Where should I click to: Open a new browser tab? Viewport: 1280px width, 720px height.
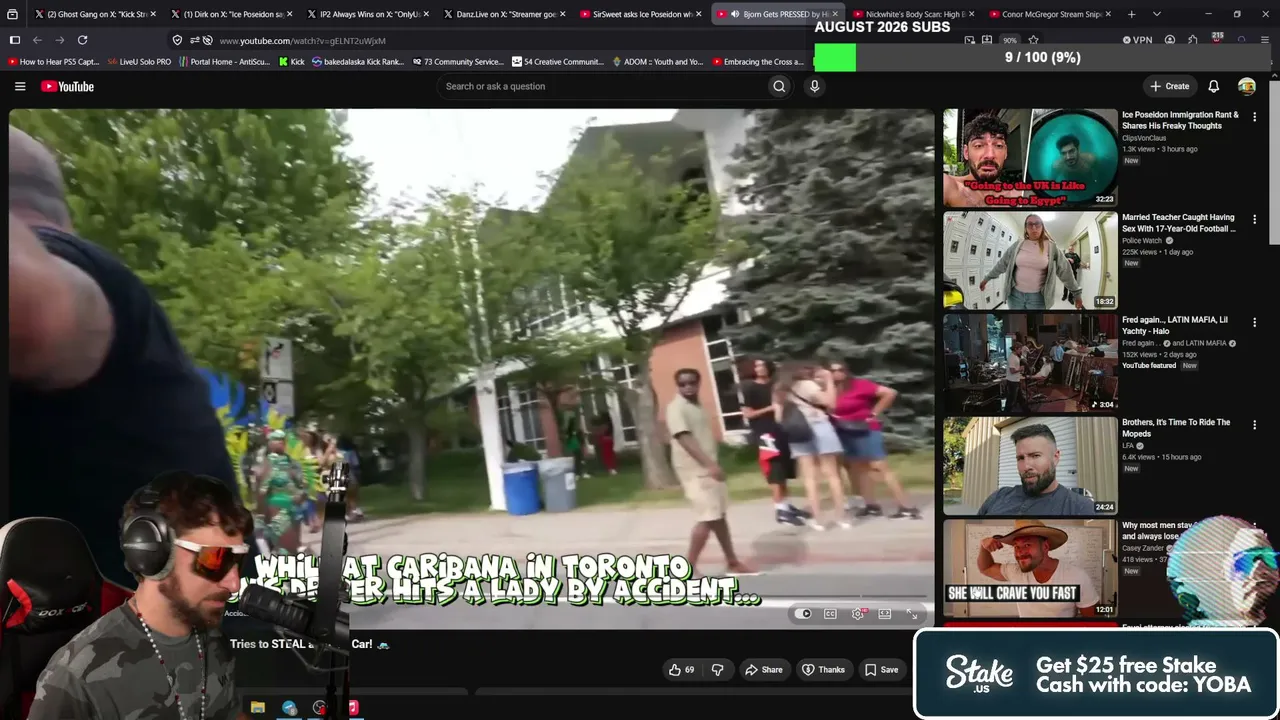click(x=1131, y=14)
